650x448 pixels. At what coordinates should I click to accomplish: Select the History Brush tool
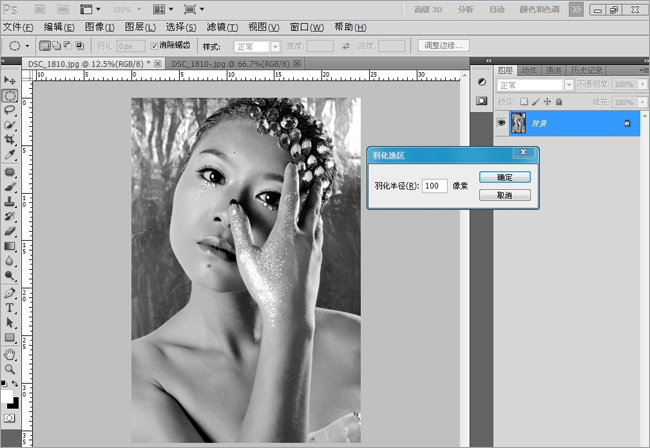[10, 216]
